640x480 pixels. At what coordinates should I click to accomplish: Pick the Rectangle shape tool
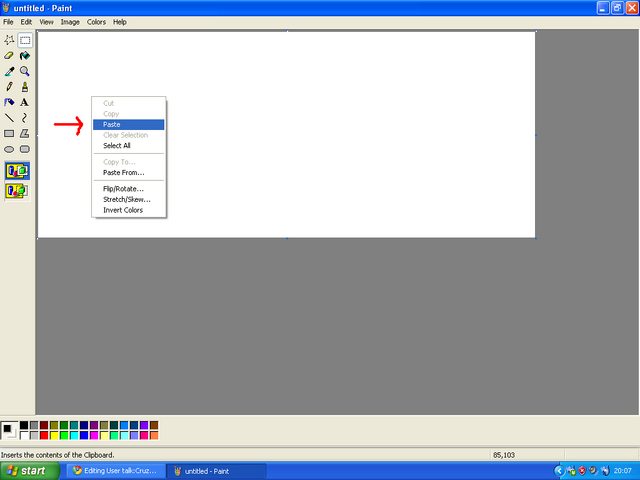pyautogui.click(x=9, y=133)
